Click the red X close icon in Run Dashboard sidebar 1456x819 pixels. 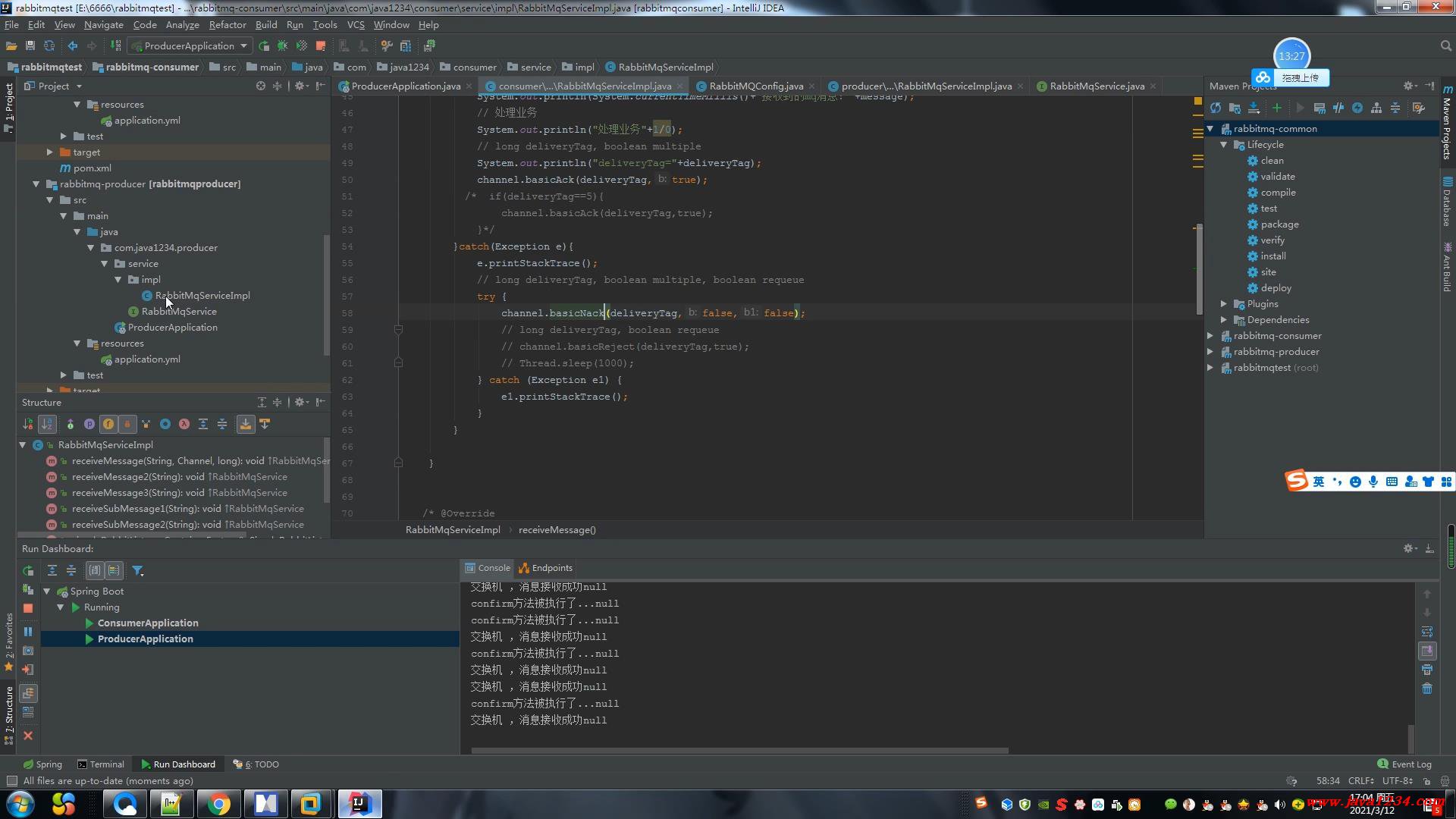[x=28, y=736]
